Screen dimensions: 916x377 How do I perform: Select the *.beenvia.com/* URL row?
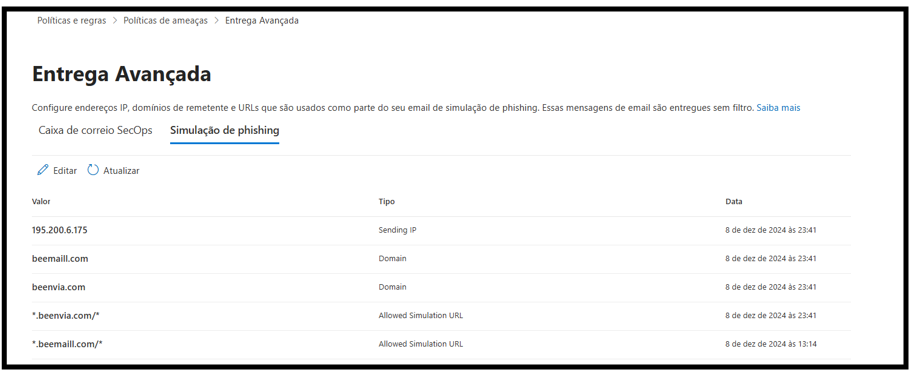[x=441, y=316]
